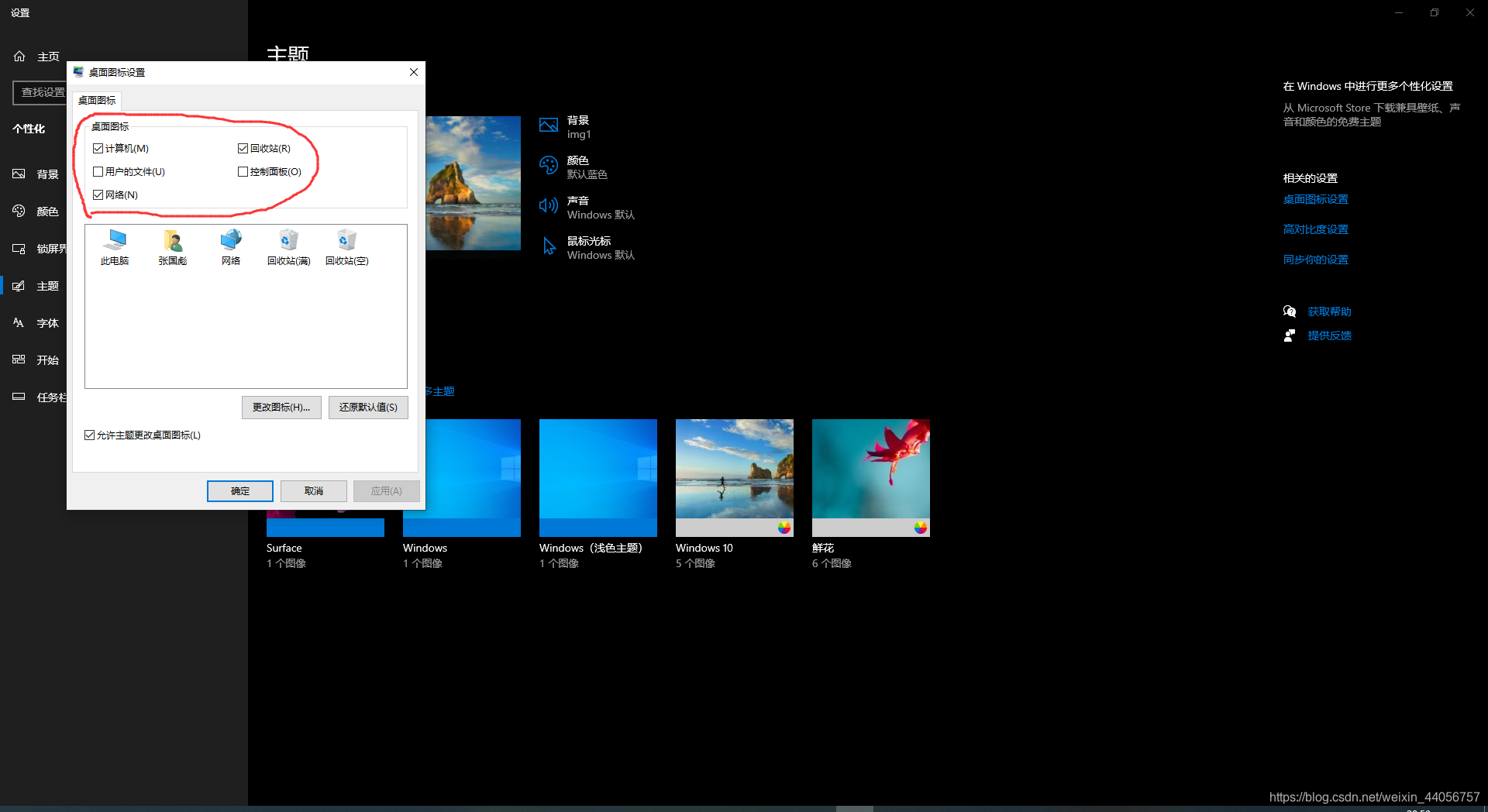Click the 任务栏 taskbar icon in sidebar
The image size is (1488, 812).
click(x=19, y=397)
